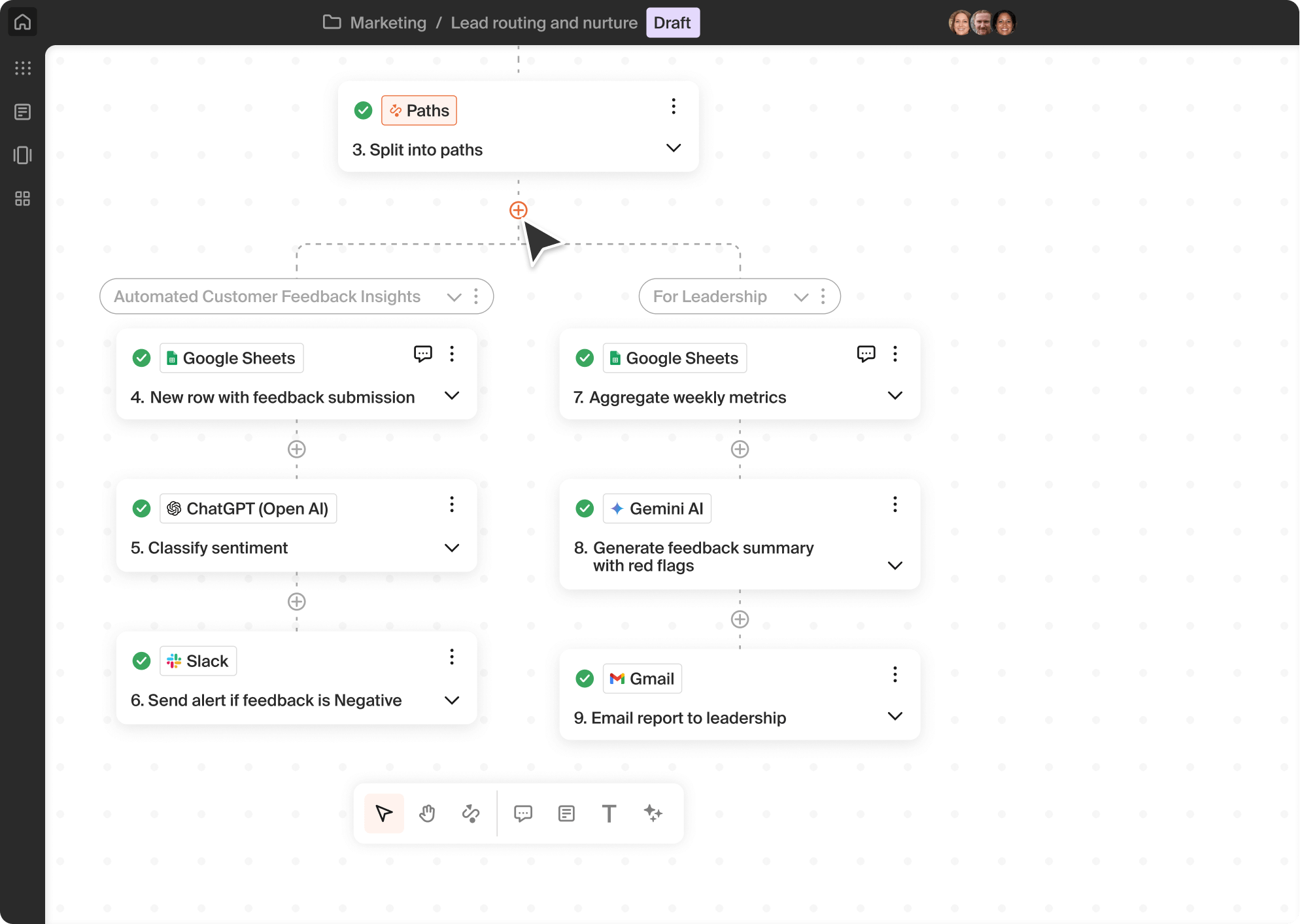
Task: Add step after Classify sentiment
Action: pyautogui.click(x=297, y=602)
